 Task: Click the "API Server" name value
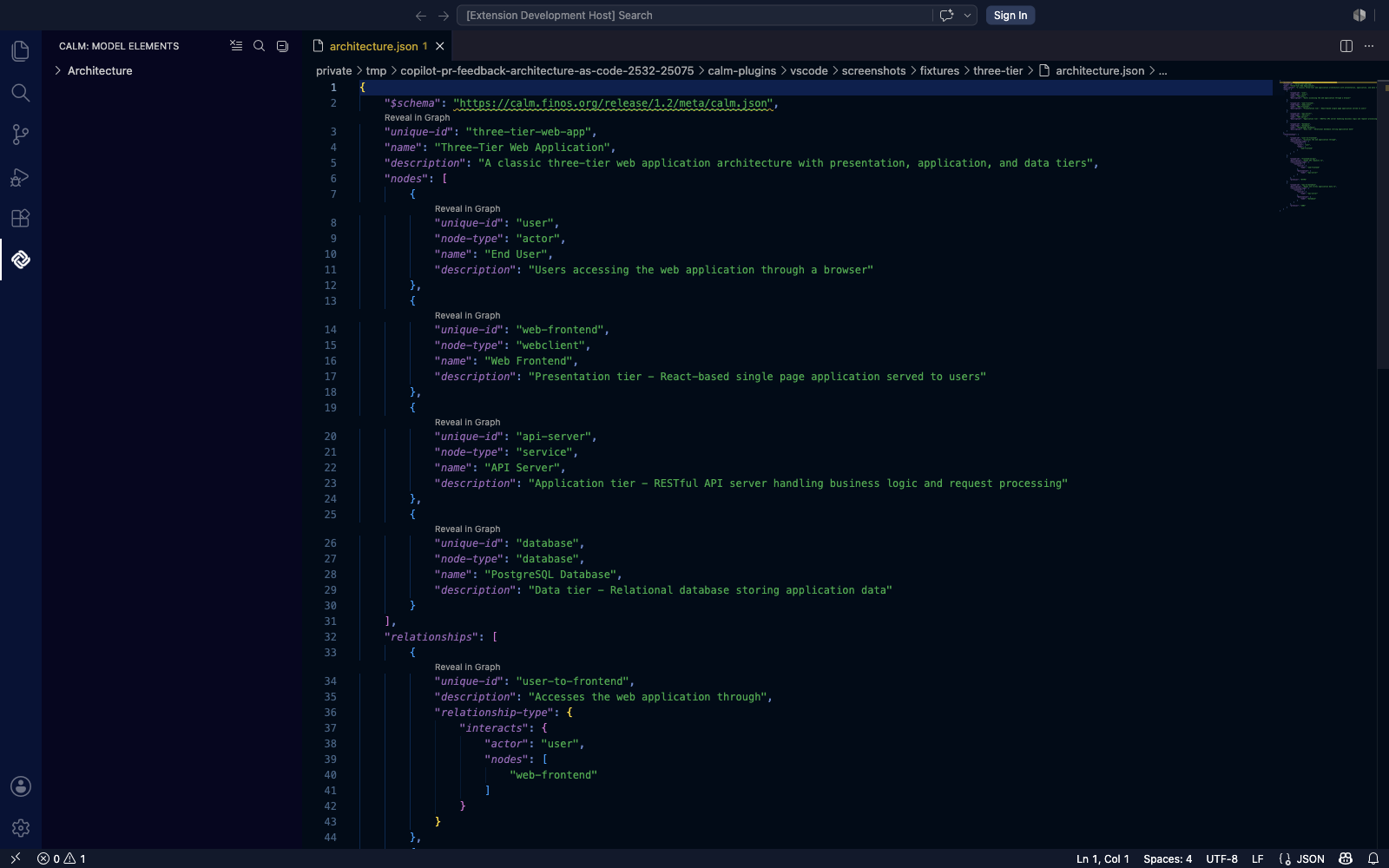(x=522, y=468)
